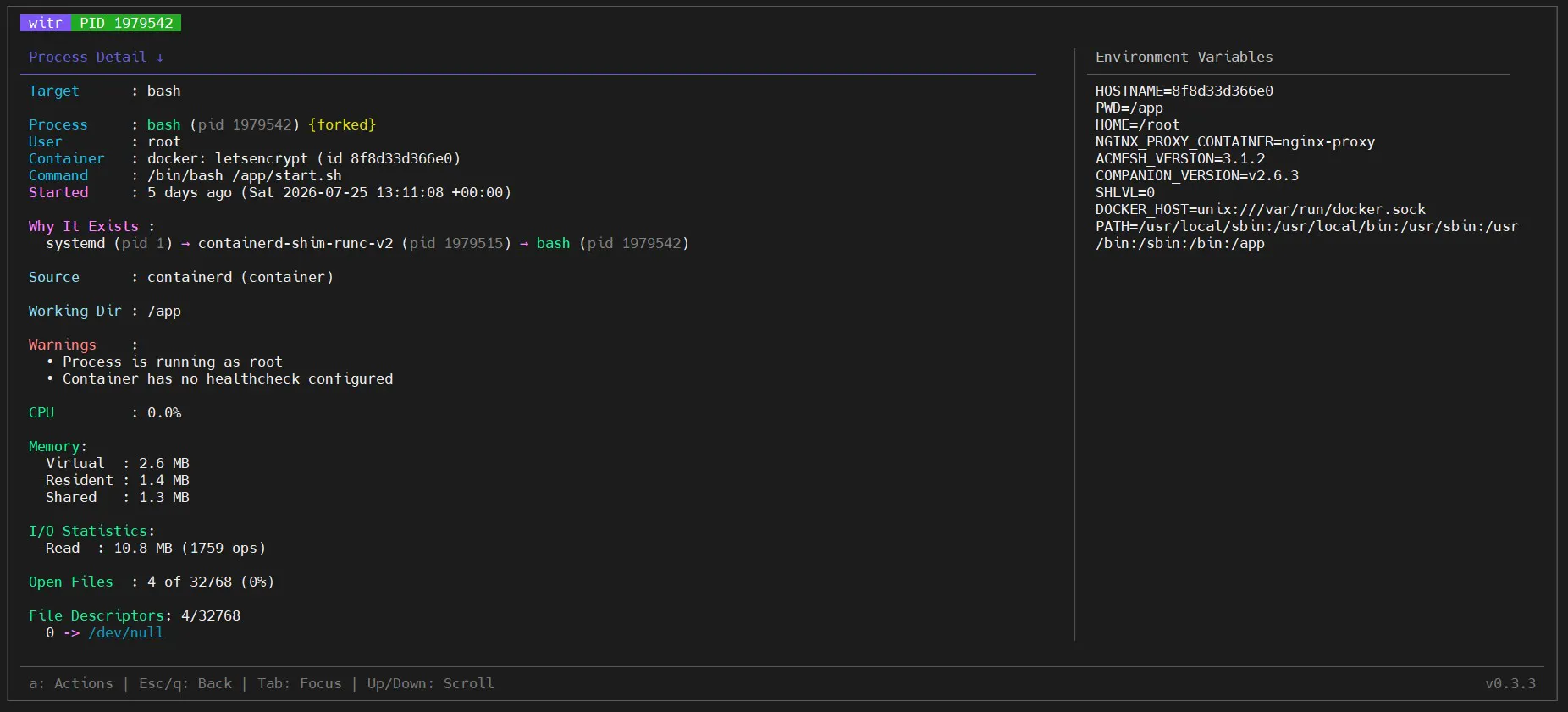Click the Target value bash
The width and height of the screenshot is (1568, 712).
coord(163,91)
